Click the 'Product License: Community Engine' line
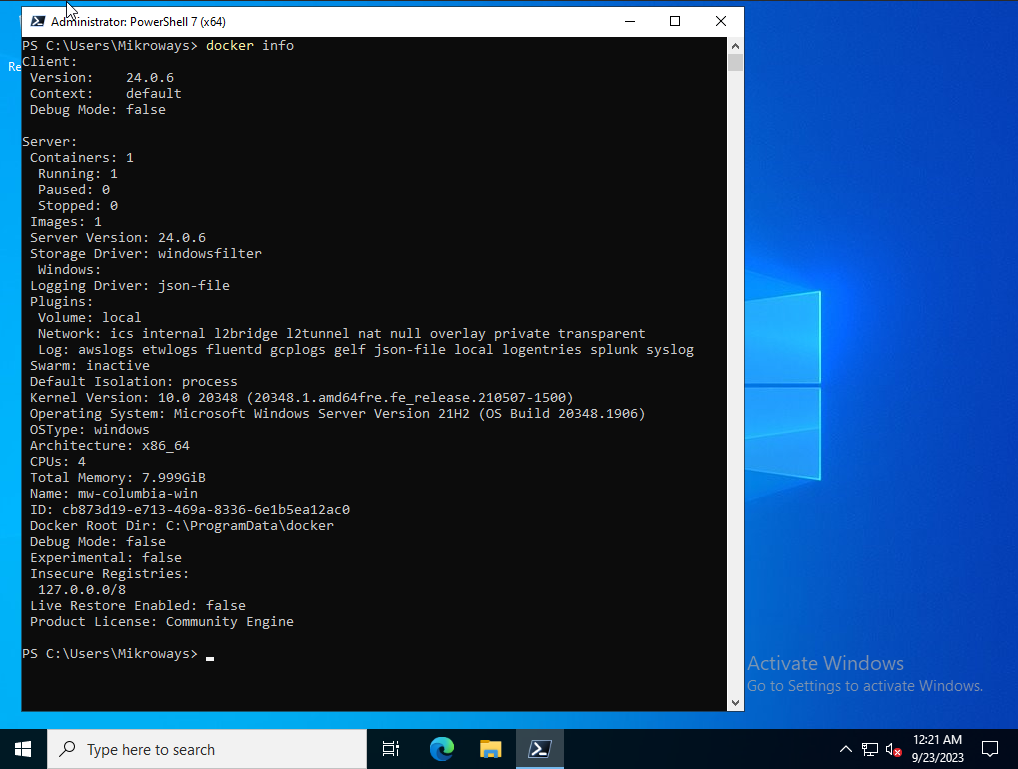The width and height of the screenshot is (1018, 769). pyautogui.click(x=162, y=622)
